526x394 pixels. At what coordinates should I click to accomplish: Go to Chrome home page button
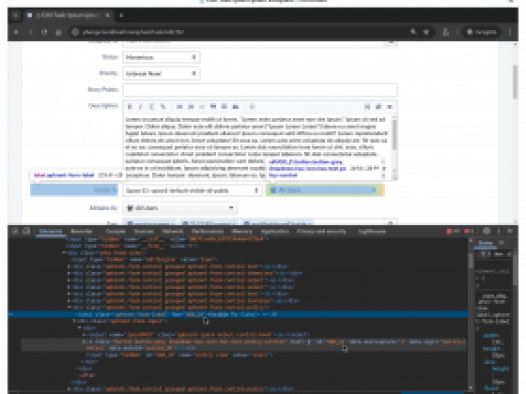(59, 32)
